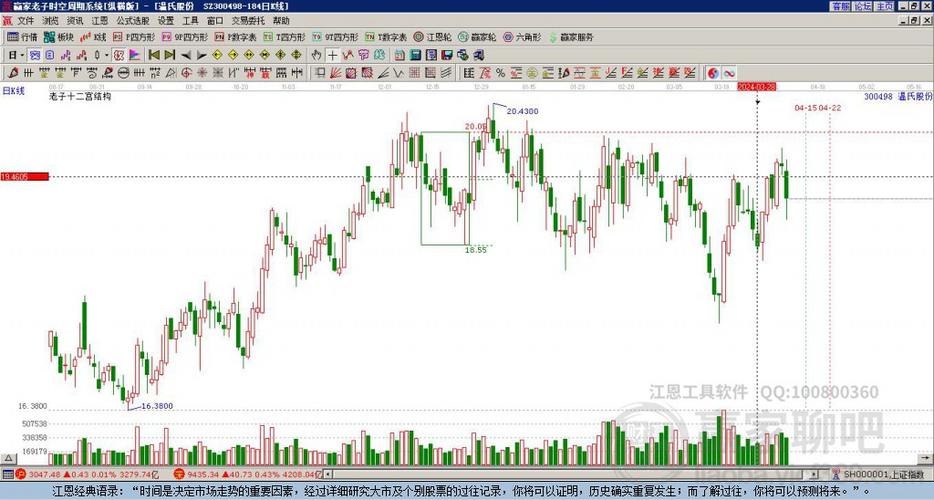The image size is (934, 500).
Task: Jump to first bar icon
Action: 154,55
